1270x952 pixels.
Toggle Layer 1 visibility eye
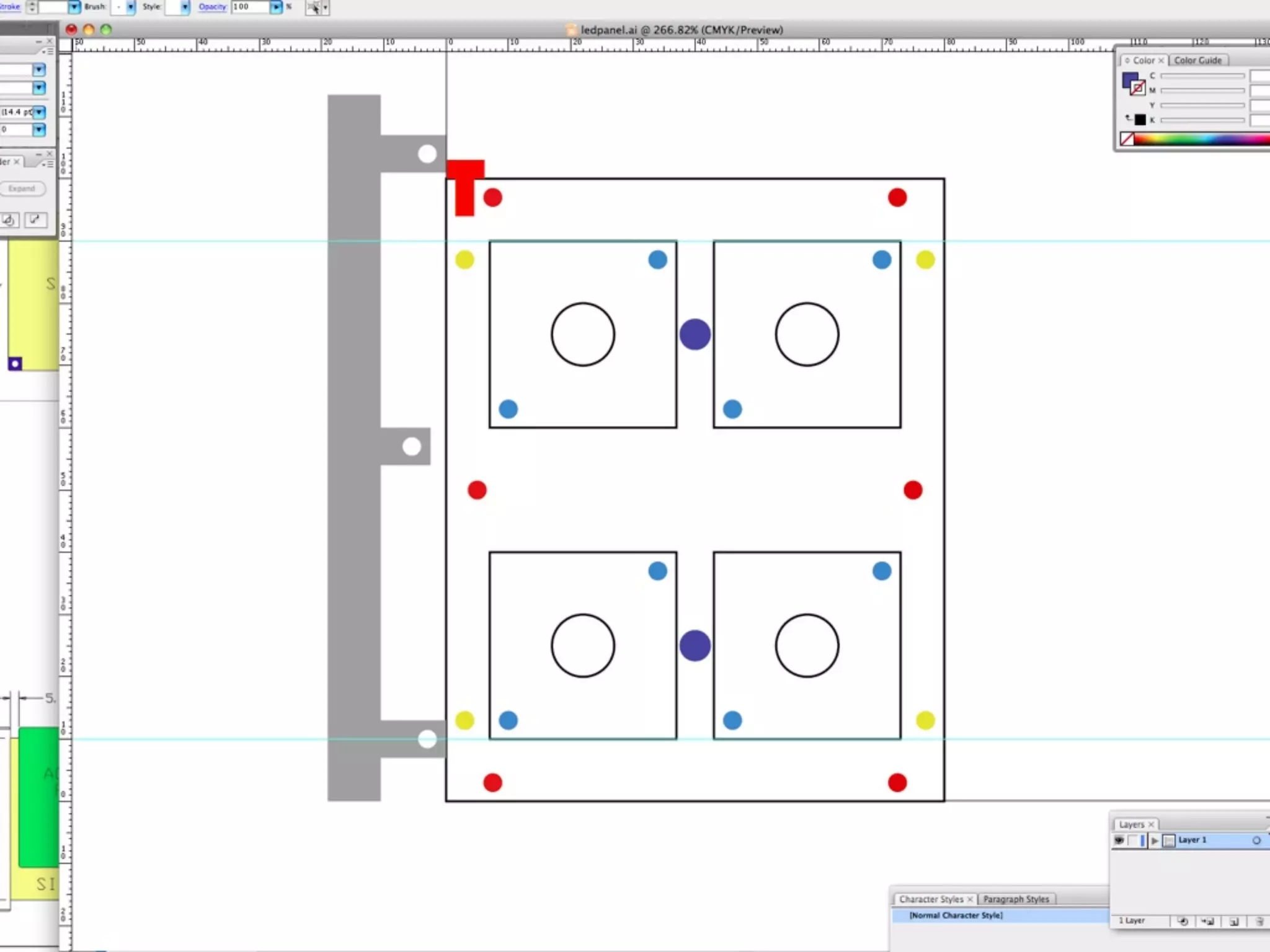coord(1119,840)
